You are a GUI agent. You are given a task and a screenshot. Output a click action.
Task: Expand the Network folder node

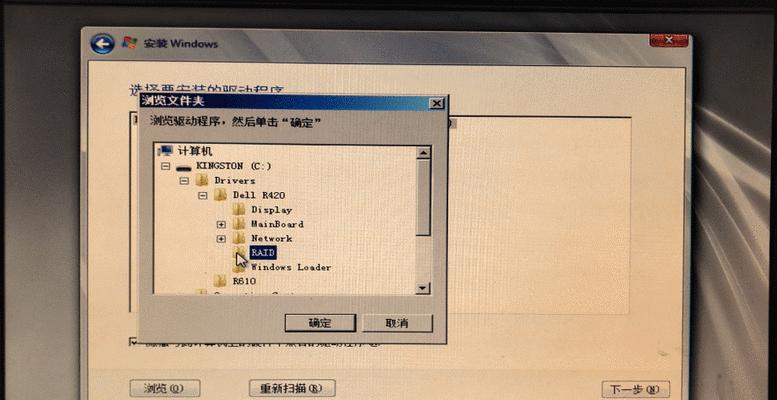coord(221,239)
